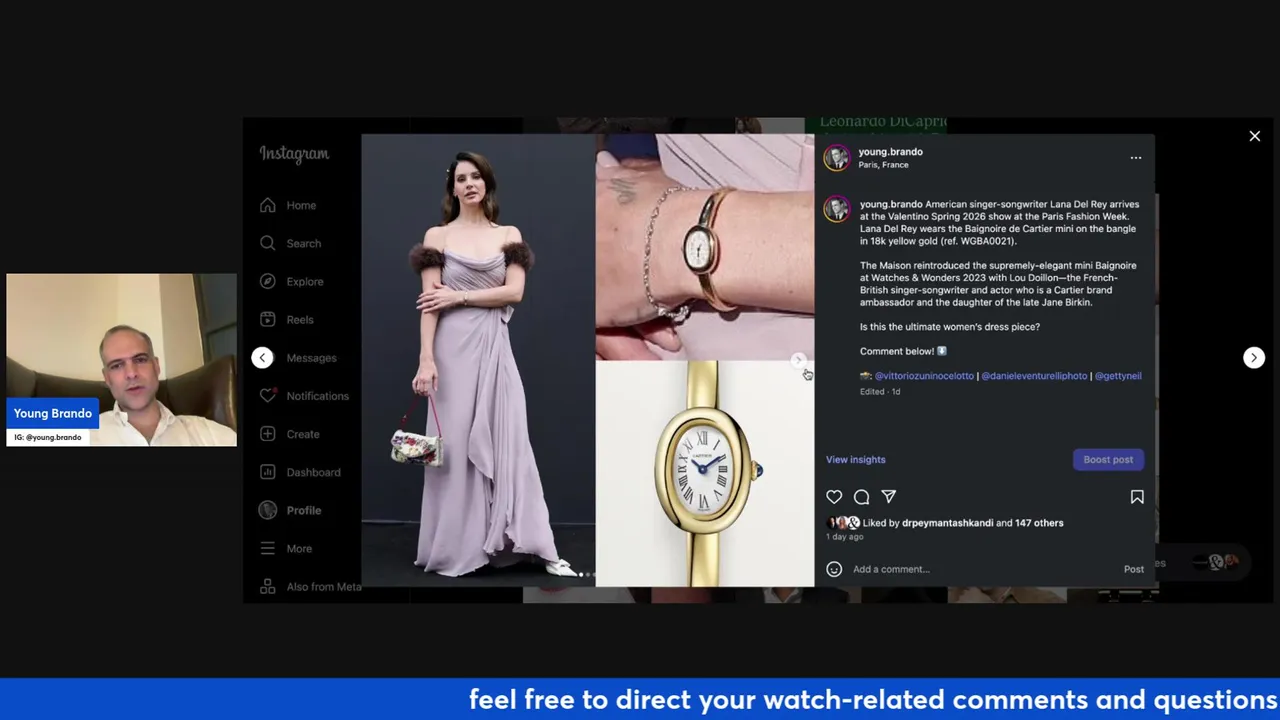The height and width of the screenshot is (720, 1280).
Task: Open Messages menu item
Action: (x=311, y=358)
